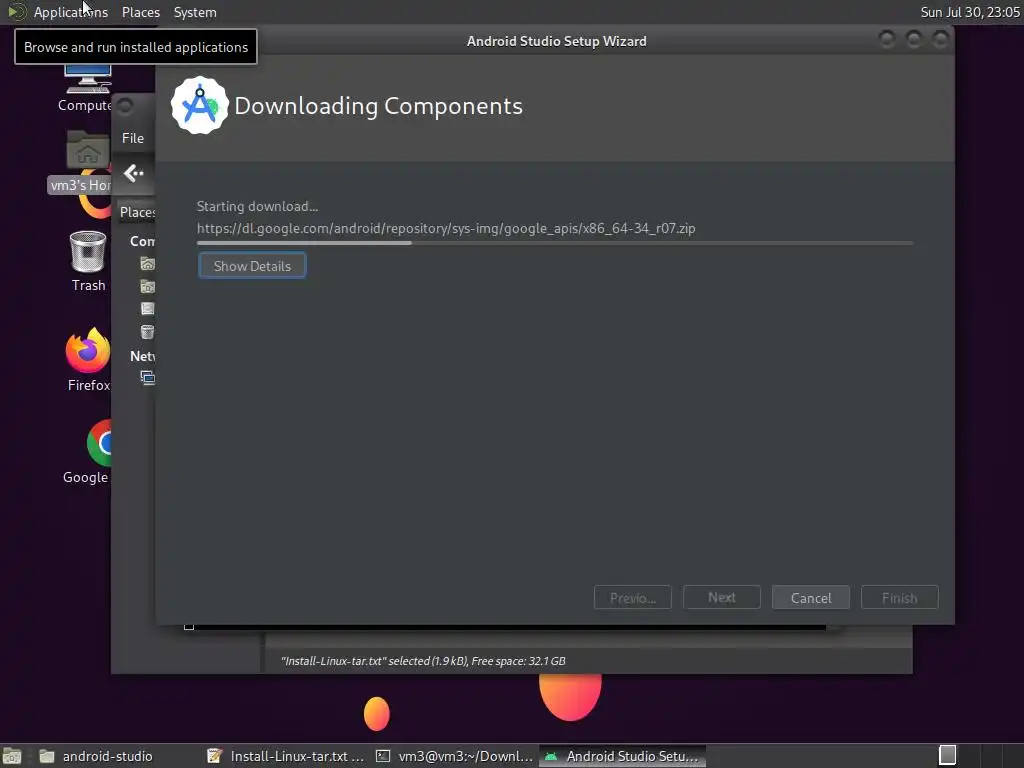Open the System menu

point(195,12)
